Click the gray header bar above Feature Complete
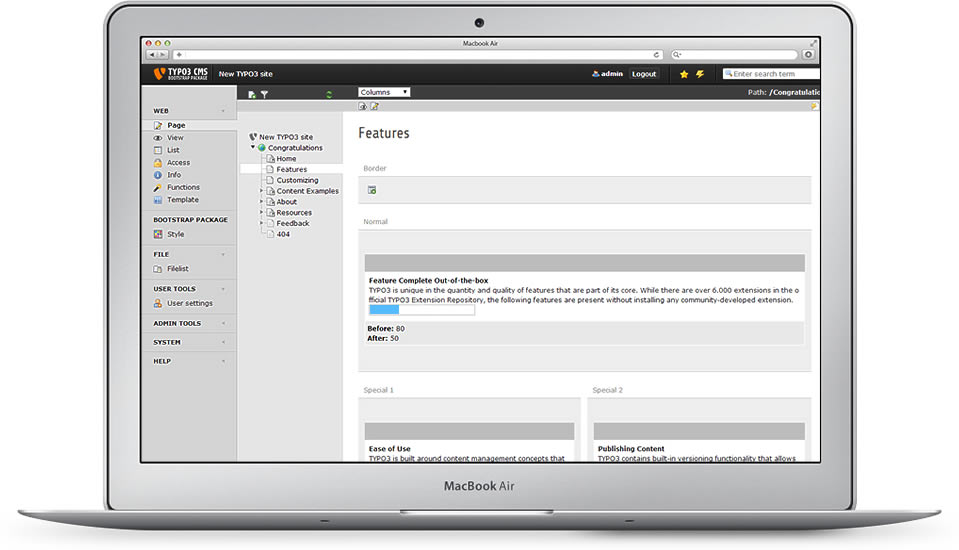Image resolution: width=959 pixels, height=550 pixels. 584,263
